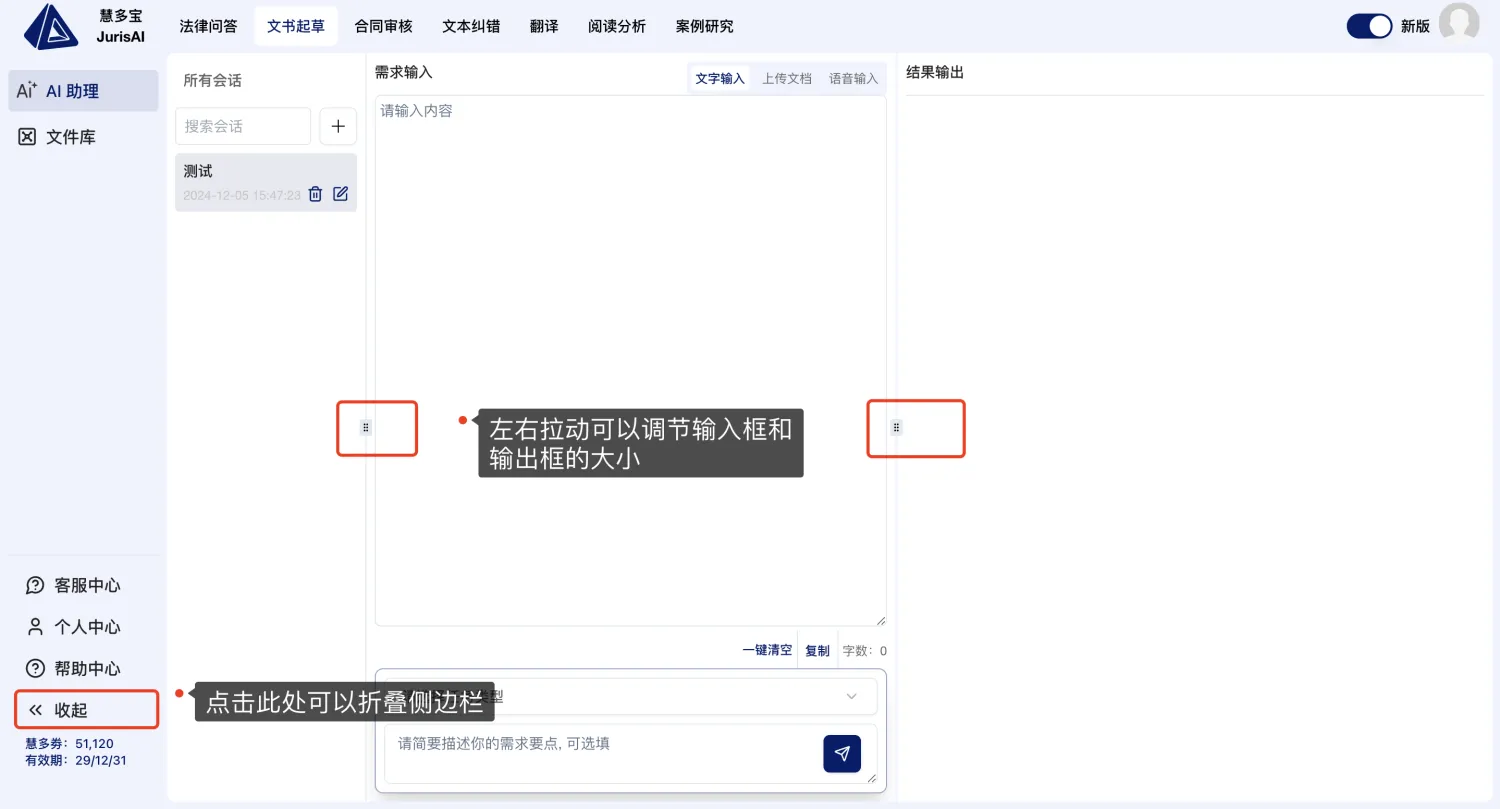Click the 一键清空 button
The image size is (1500, 809).
pyautogui.click(x=767, y=650)
